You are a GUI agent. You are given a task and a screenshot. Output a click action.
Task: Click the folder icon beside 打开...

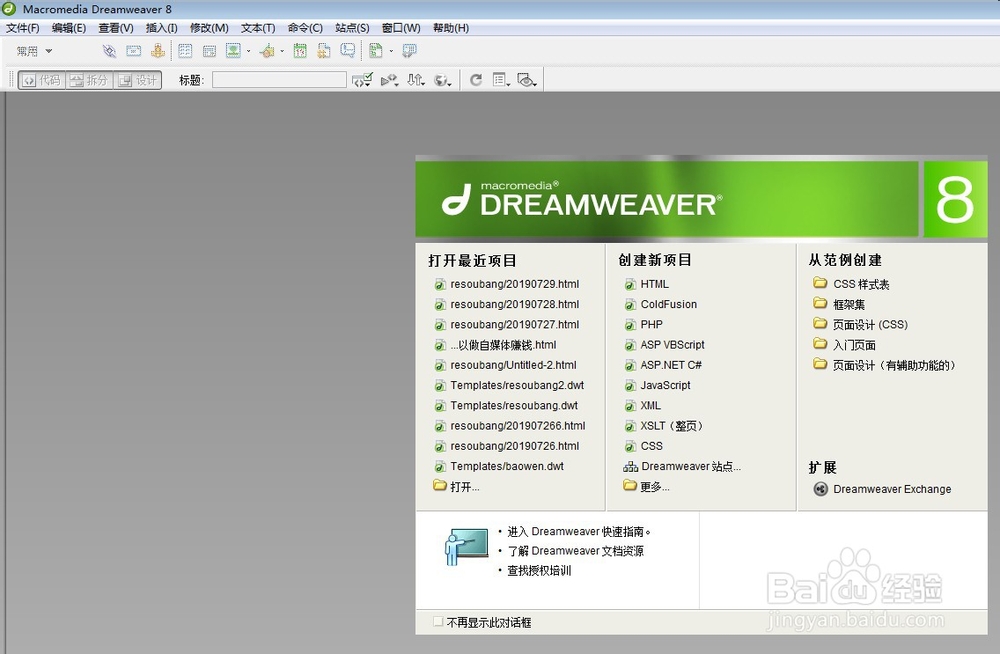click(439, 486)
